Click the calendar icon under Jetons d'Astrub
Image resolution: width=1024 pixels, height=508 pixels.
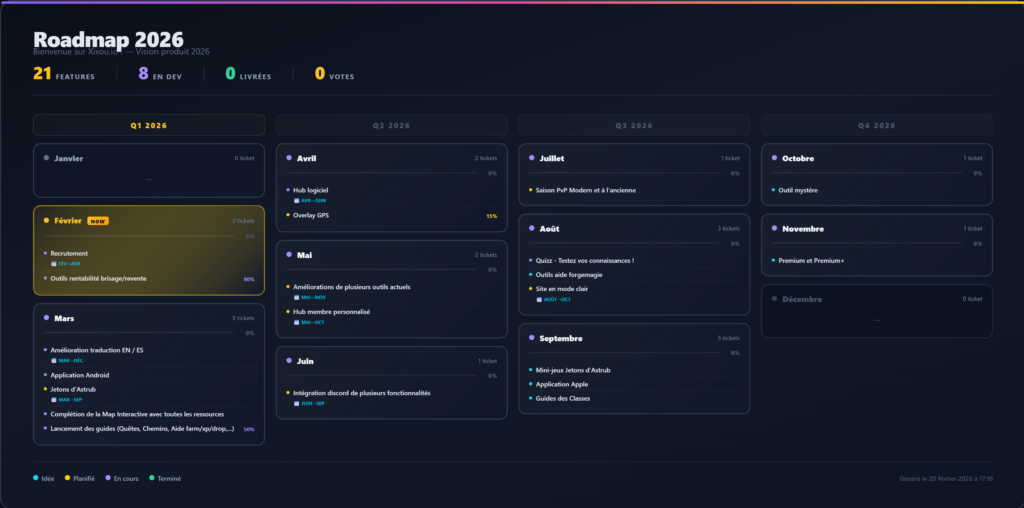(x=54, y=399)
